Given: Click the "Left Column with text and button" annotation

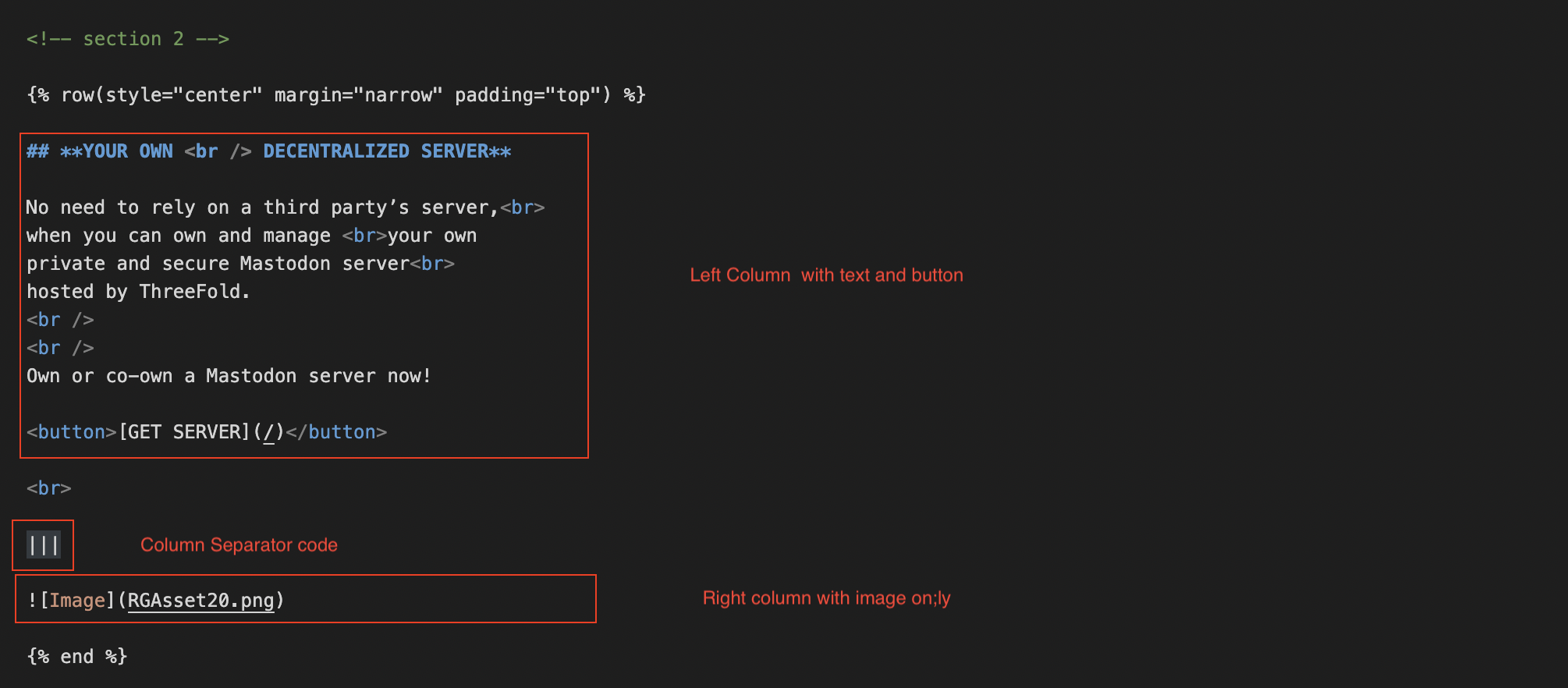Looking at the screenshot, I should tap(826, 275).
